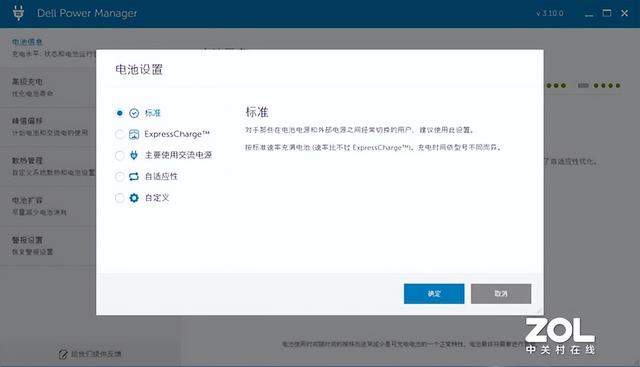640x367 pixels.
Task: Select the ExpressCharge radio button
Action: [119, 134]
